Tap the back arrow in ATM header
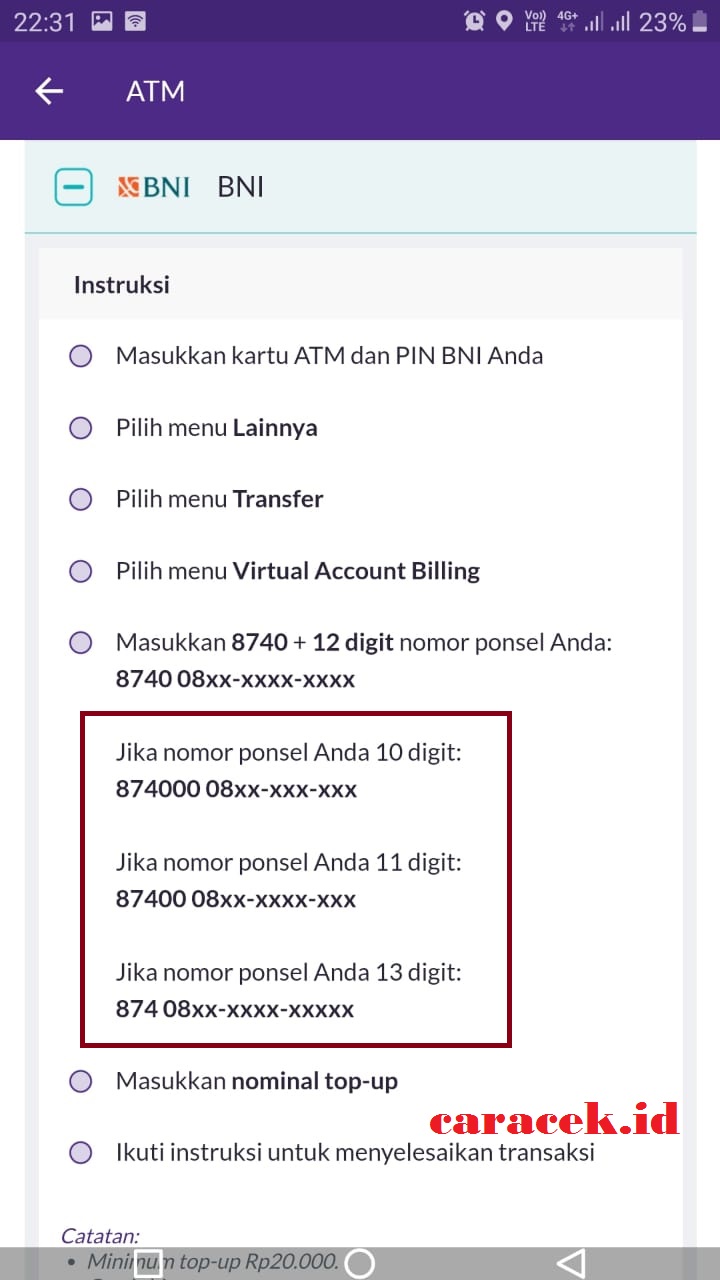Screen dimensions: 720x1280 49,91
